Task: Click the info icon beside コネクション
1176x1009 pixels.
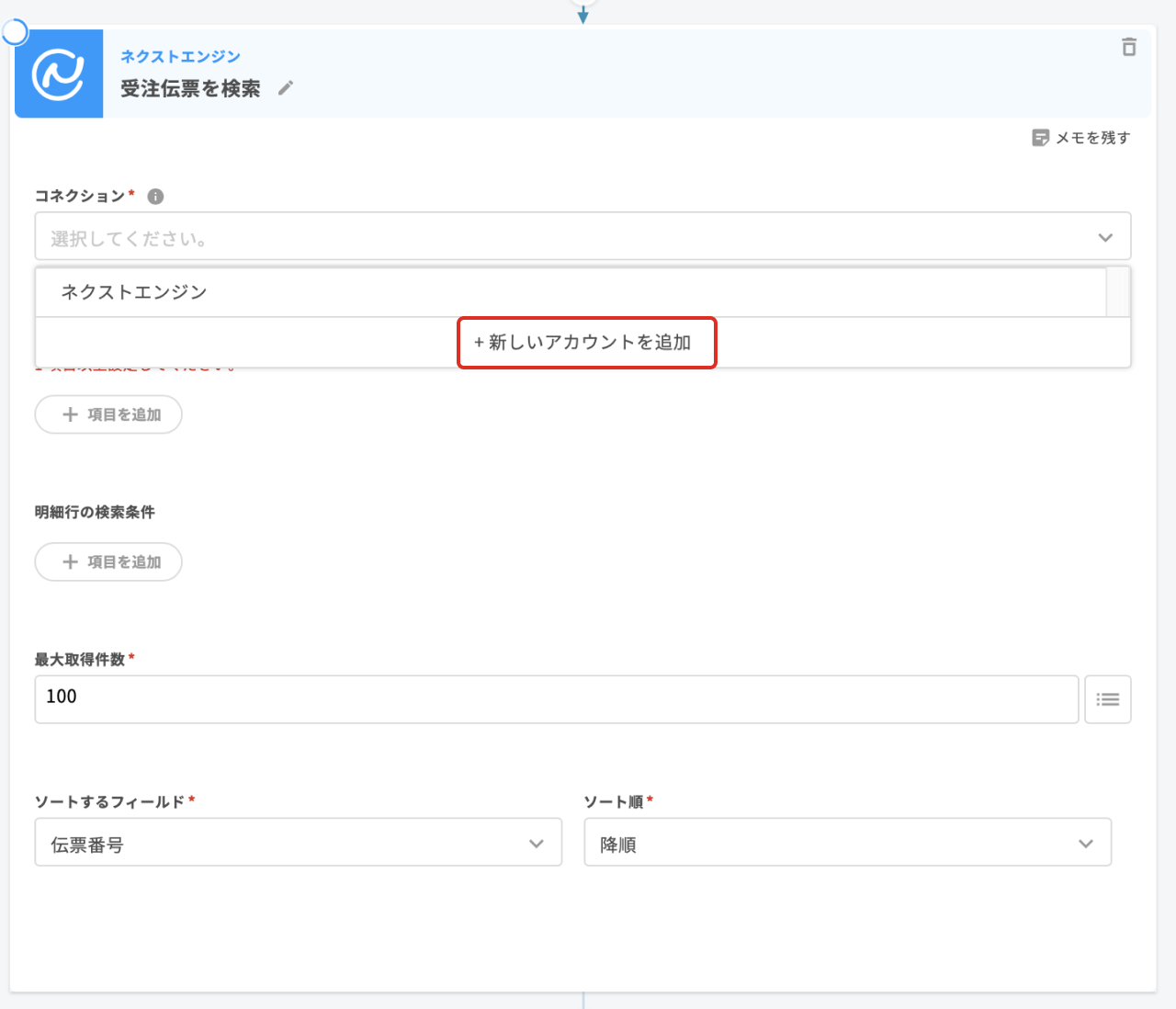Action: click(155, 197)
